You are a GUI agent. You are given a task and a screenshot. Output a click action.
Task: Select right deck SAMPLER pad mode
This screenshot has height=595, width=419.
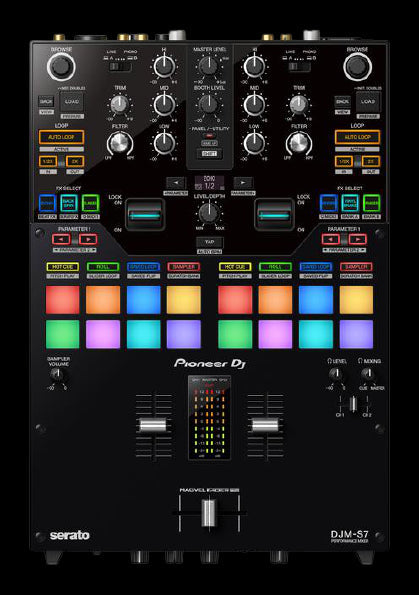click(356, 267)
